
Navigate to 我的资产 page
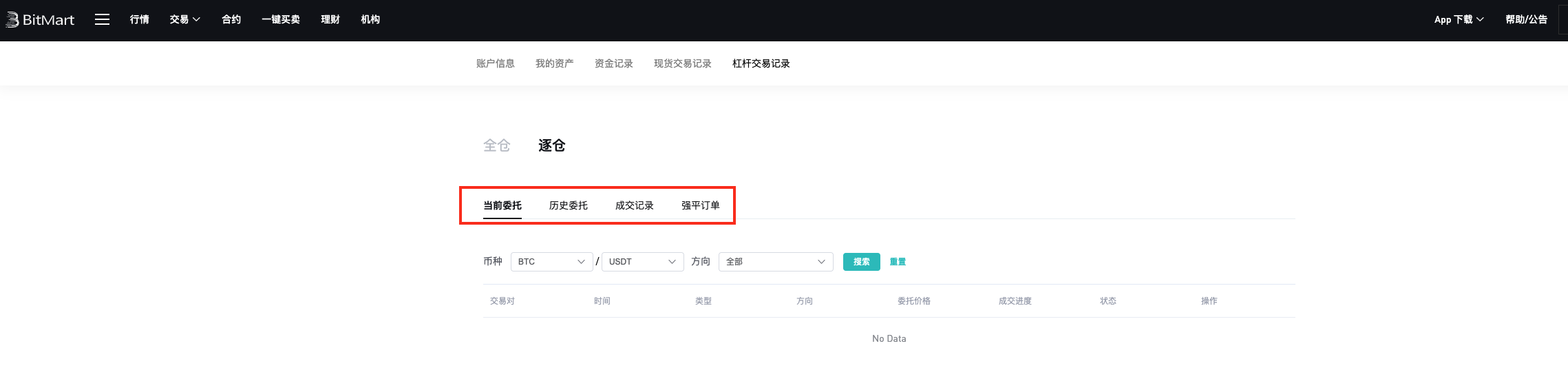[x=554, y=63]
